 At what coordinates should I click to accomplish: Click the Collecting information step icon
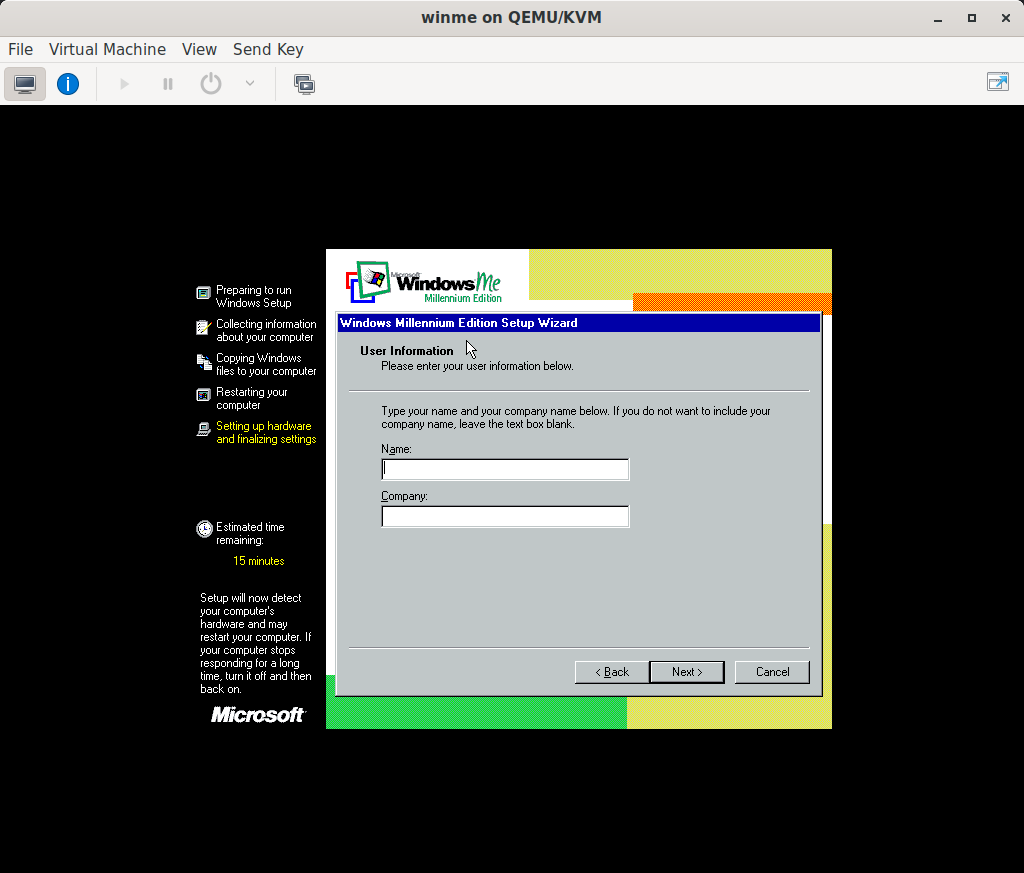click(204, 327)
